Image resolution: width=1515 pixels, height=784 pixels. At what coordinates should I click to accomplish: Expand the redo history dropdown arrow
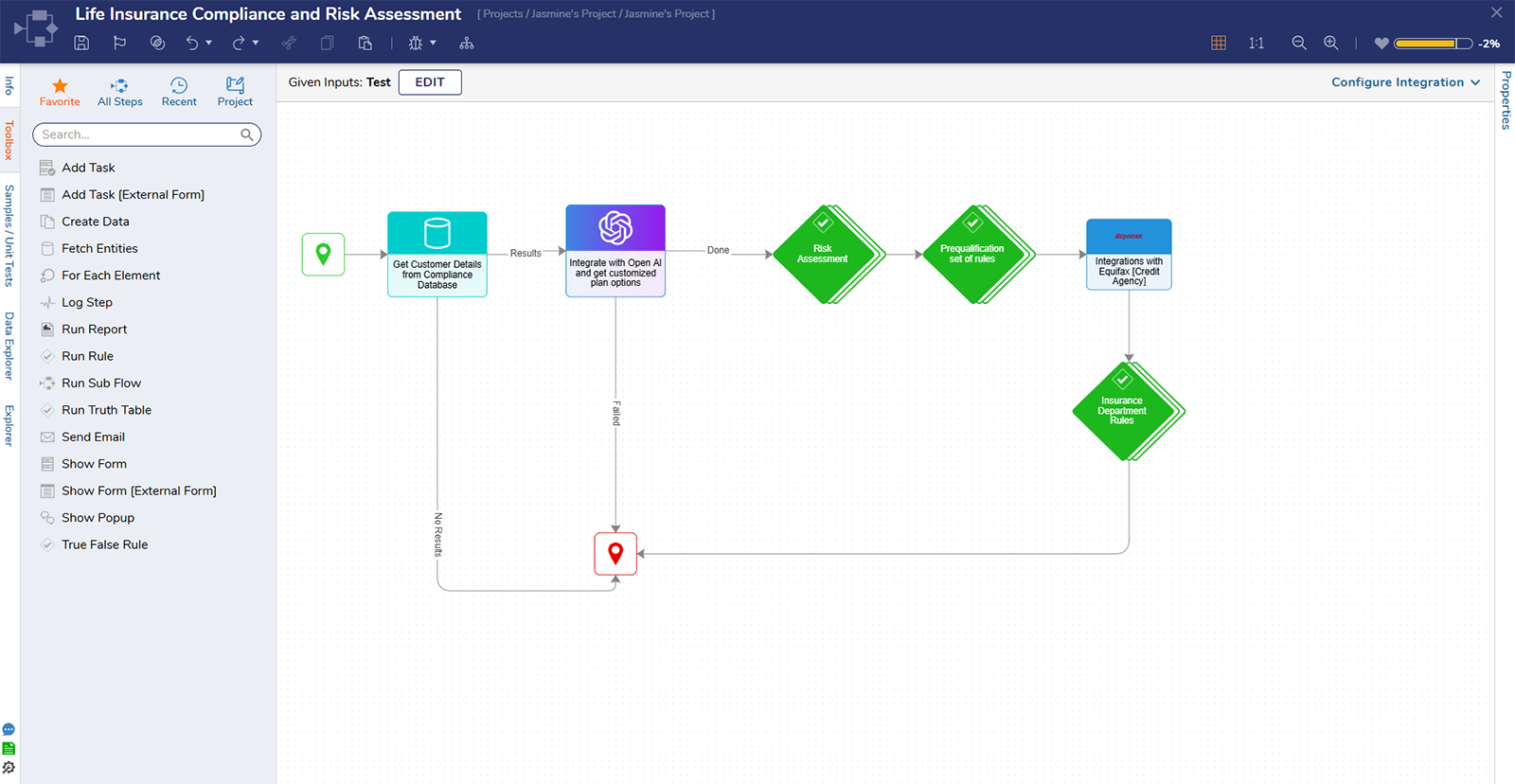[256, 43]
